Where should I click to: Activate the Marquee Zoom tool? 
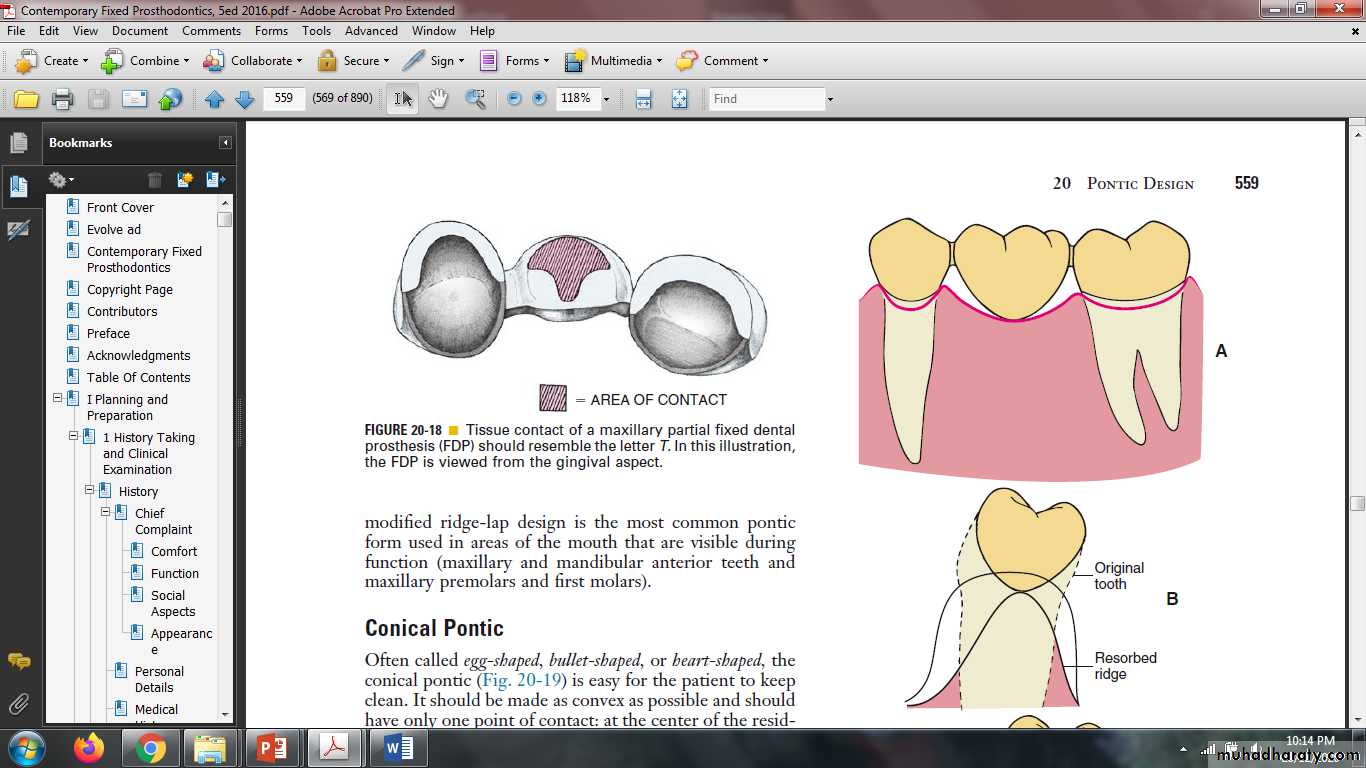coord(475,99)
